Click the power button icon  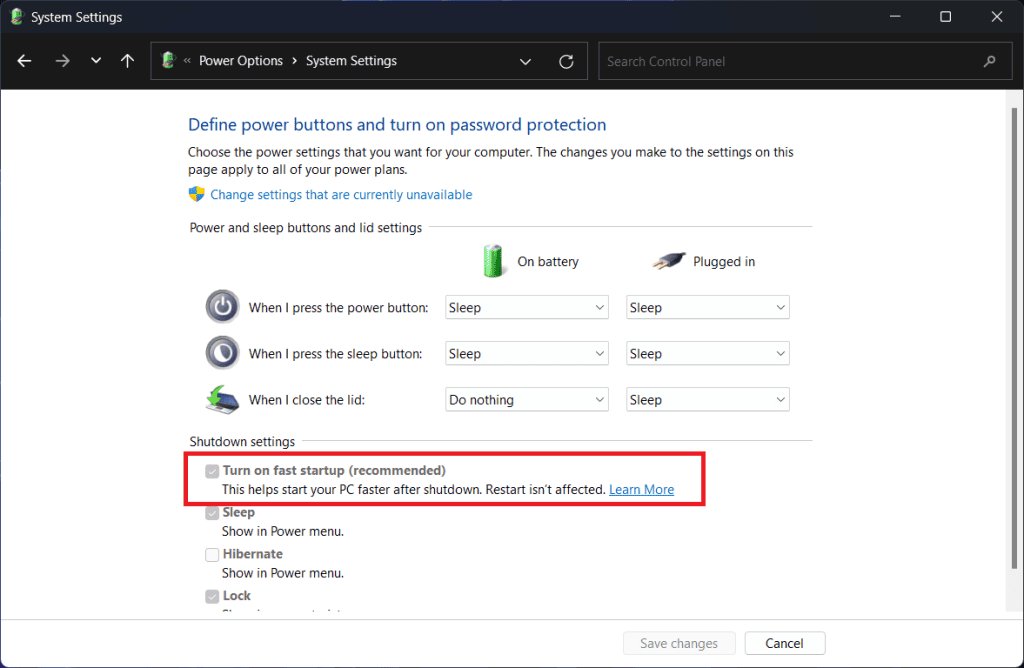pyautogui.click(x=222, y=306)
